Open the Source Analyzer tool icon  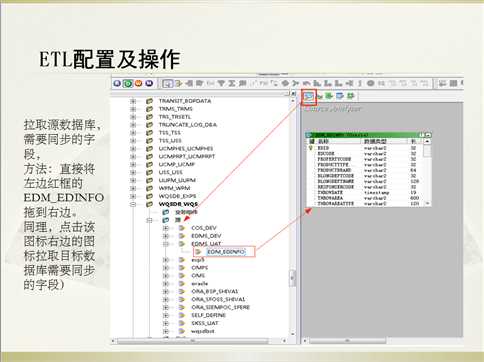coord(309,97)
